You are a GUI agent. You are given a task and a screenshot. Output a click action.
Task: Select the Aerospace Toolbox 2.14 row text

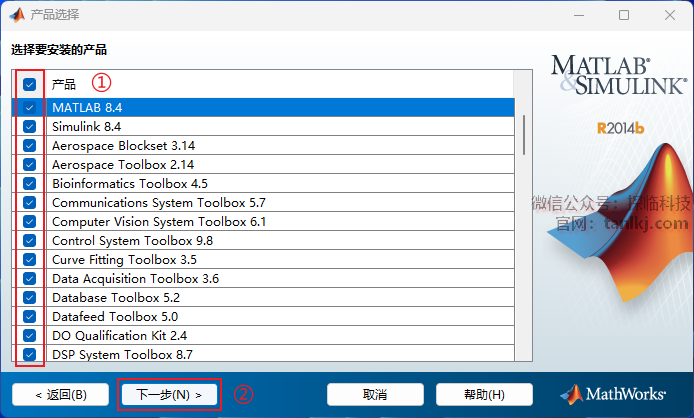tap(123, 165)
